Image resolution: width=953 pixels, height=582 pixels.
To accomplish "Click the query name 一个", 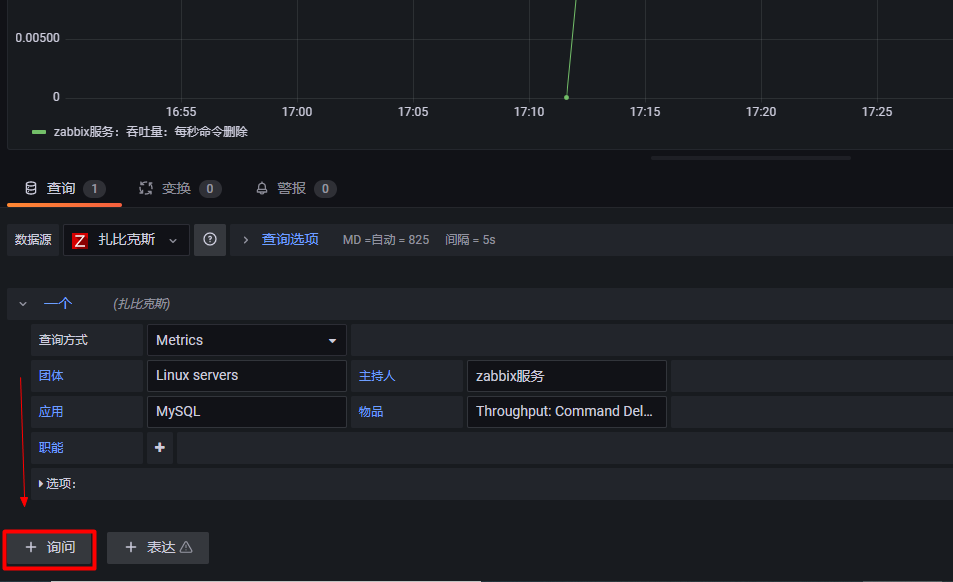I will pos(58,304).
